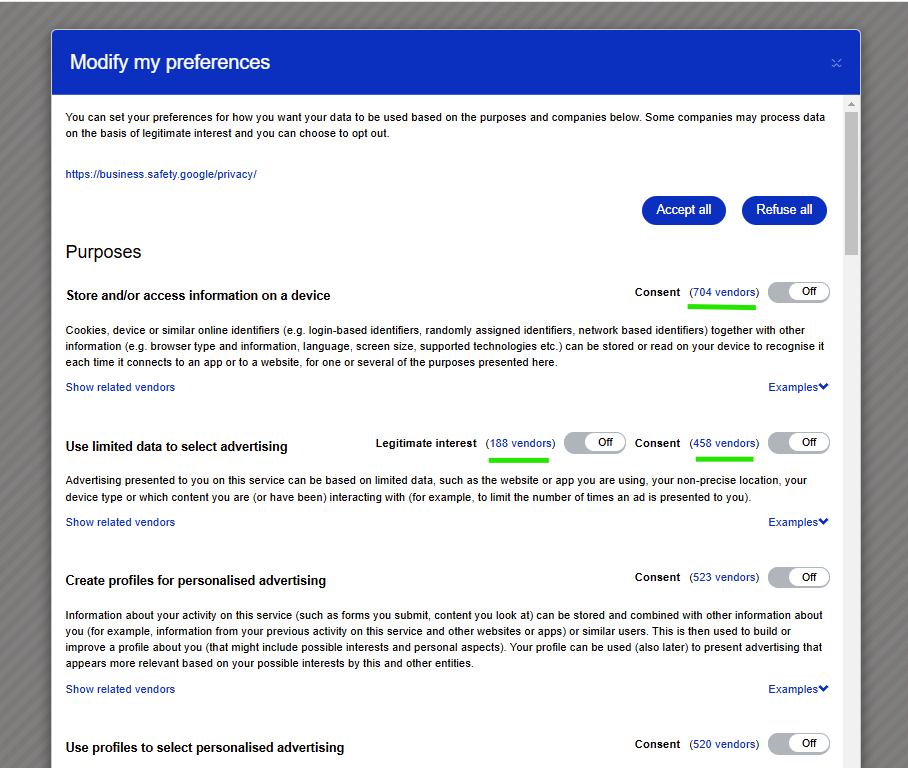This screenshot has width=908, height=768.
Task: Toggle consent for Store and/or access information
Action: [x=798, y=292]
